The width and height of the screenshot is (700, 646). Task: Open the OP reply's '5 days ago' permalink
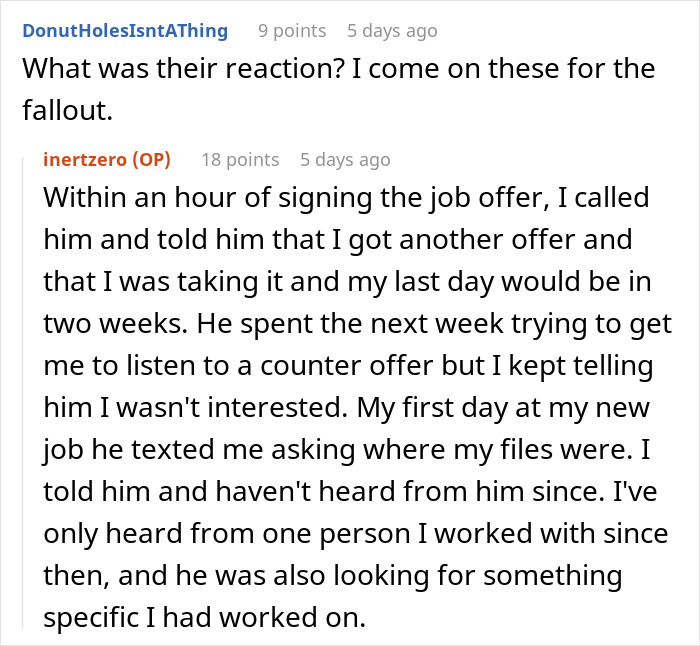coord(345,159)
